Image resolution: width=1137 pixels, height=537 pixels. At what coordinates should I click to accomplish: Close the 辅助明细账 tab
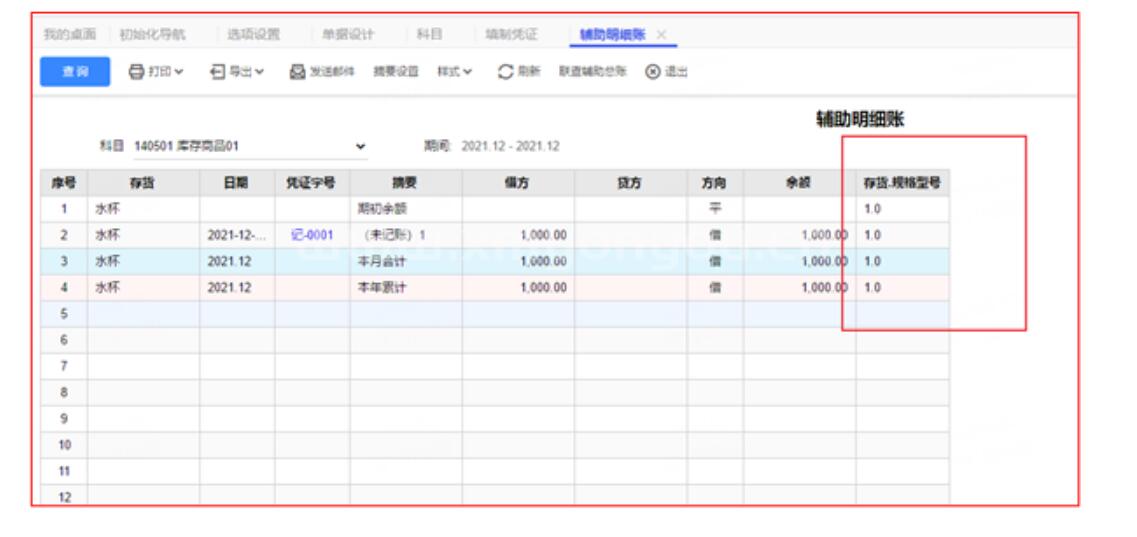661,34
